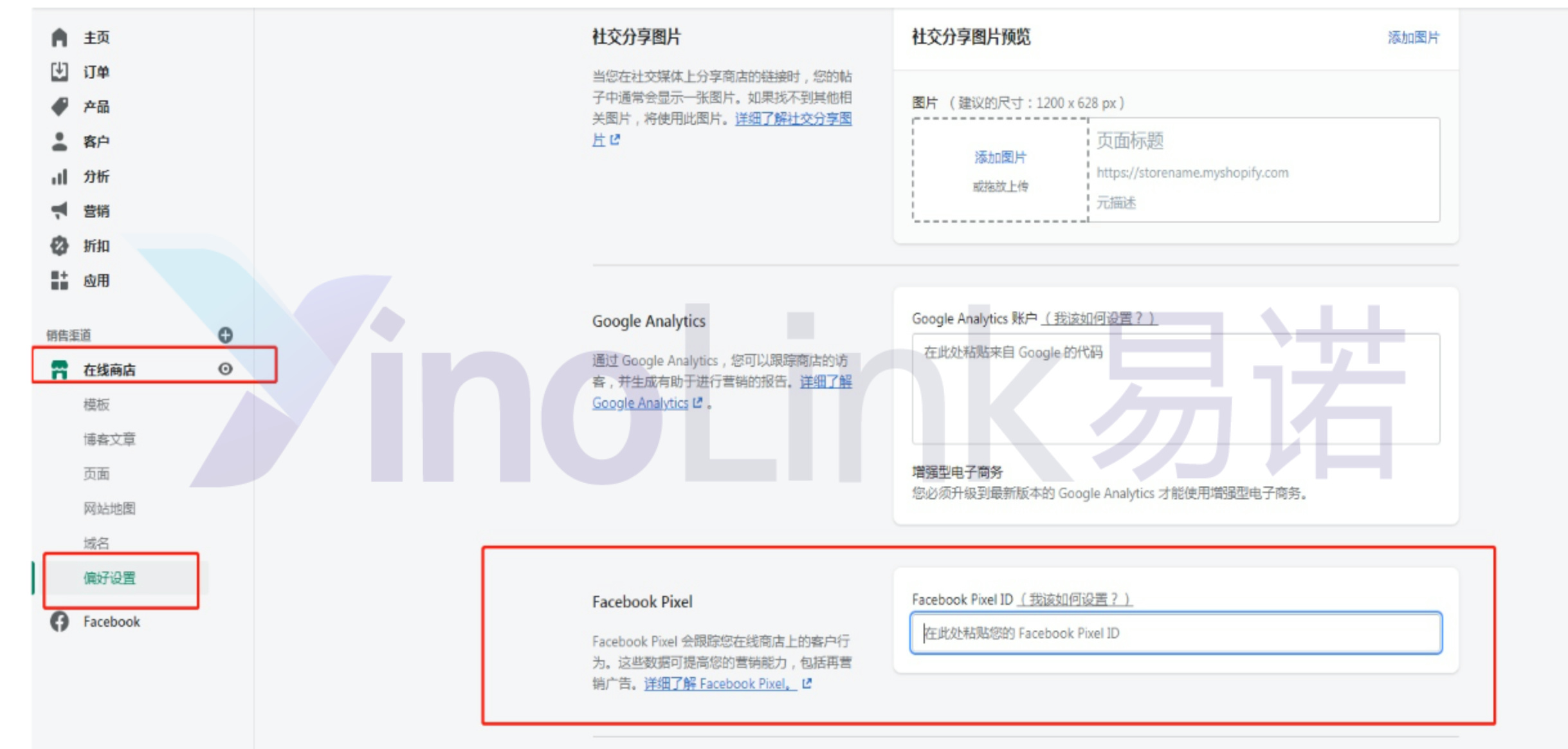Viewport: 1568px width, 749px height.
Task: Click the Products (产品) tag icon
Action: tap(59, 106)
